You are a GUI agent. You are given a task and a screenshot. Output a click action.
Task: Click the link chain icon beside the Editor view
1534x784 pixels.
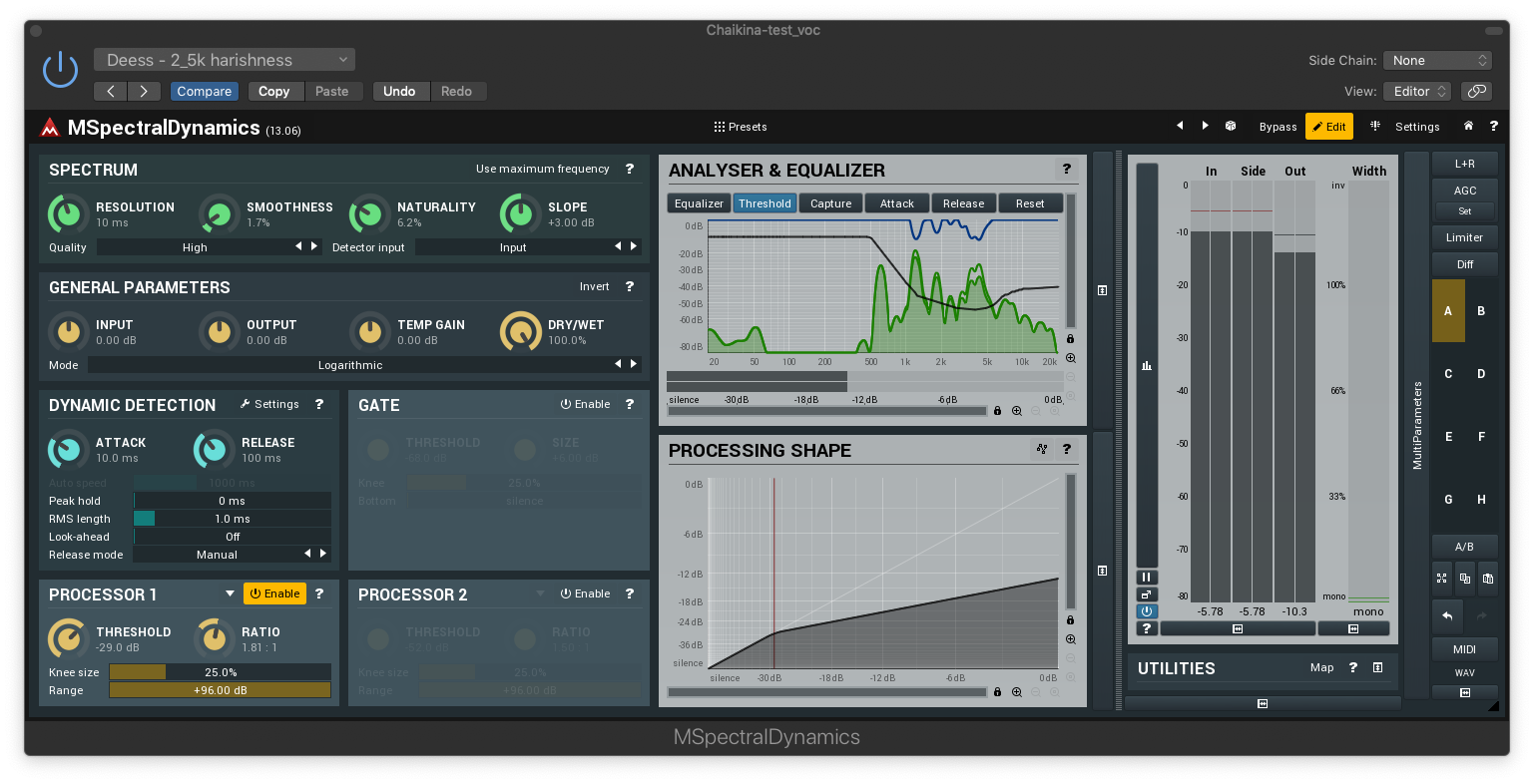tap(1476, 91)
